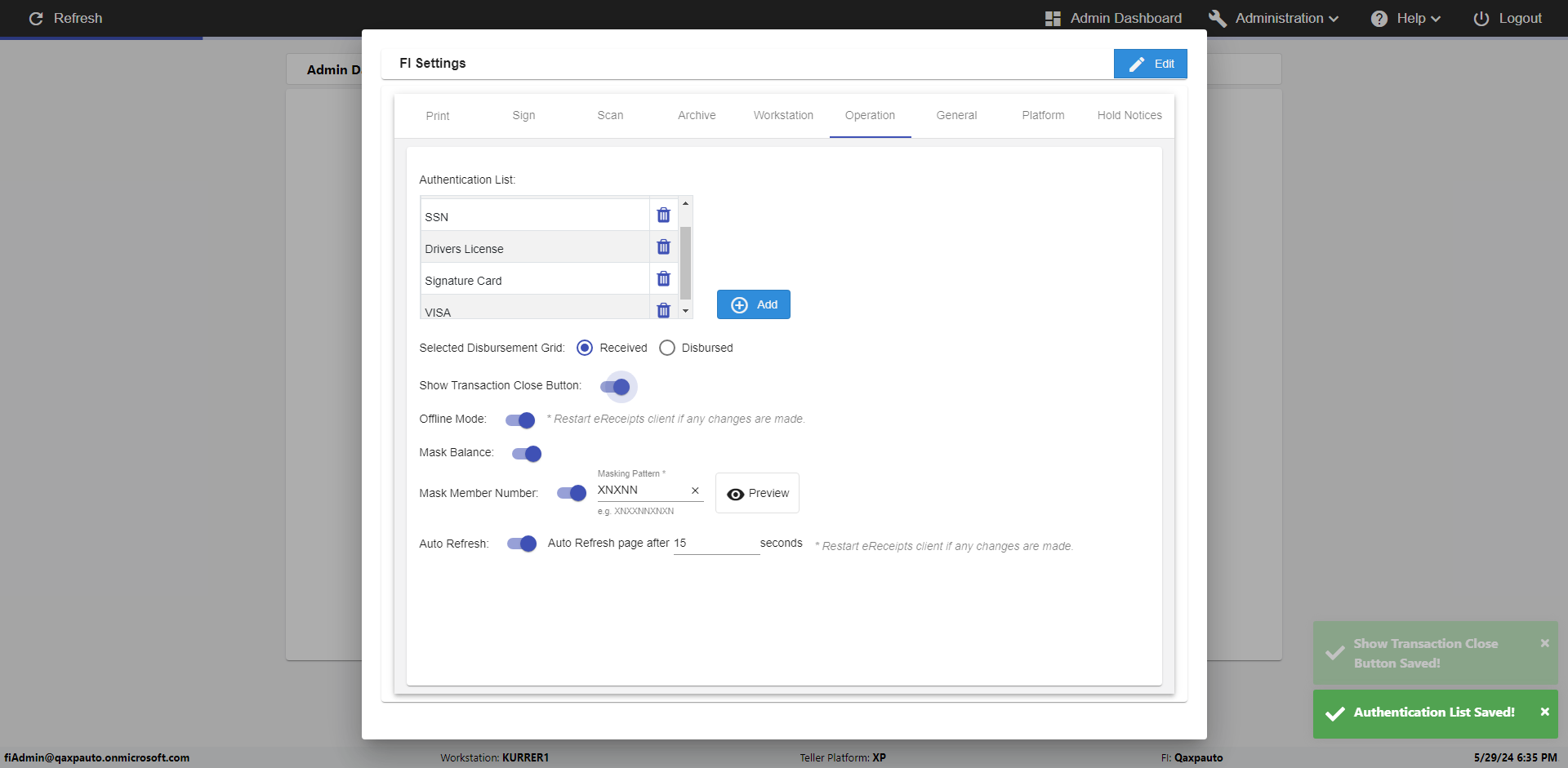Dismiss the Show Transaction Close Button Saved notification
The width and height of the screenshot is (1568, 768).
tap(1544, 643)
